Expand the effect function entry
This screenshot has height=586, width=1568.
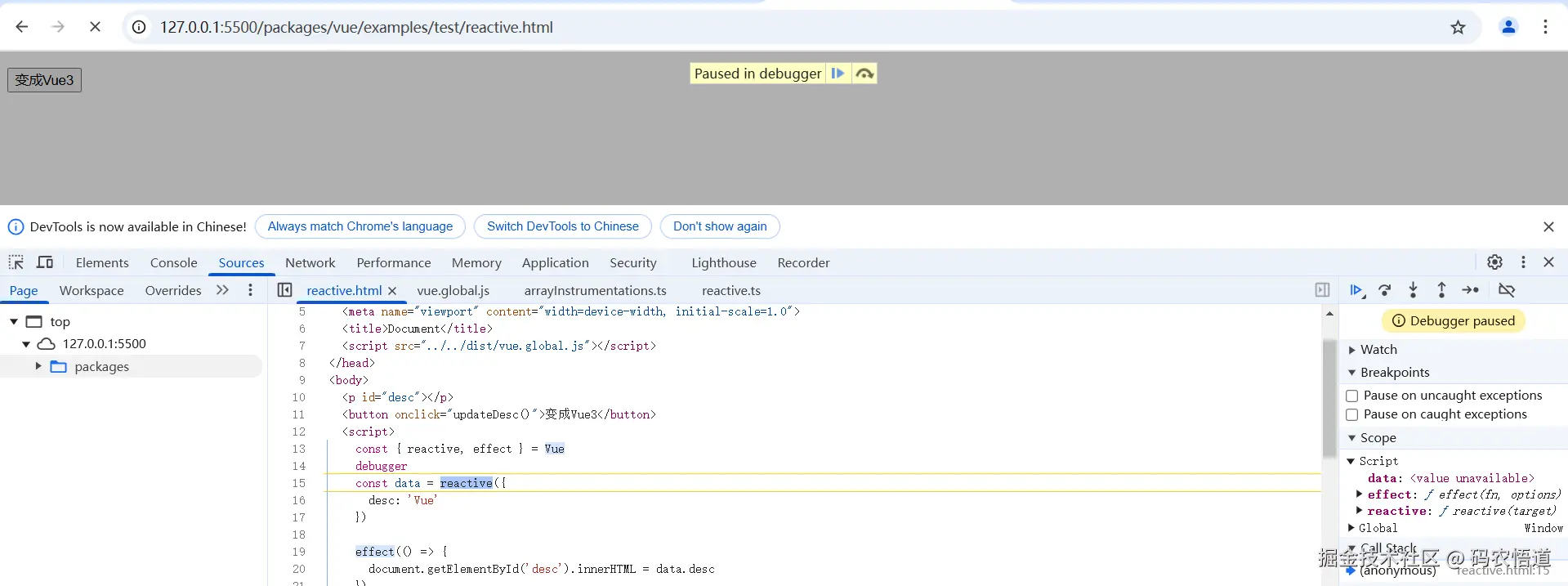(1359, 494)
